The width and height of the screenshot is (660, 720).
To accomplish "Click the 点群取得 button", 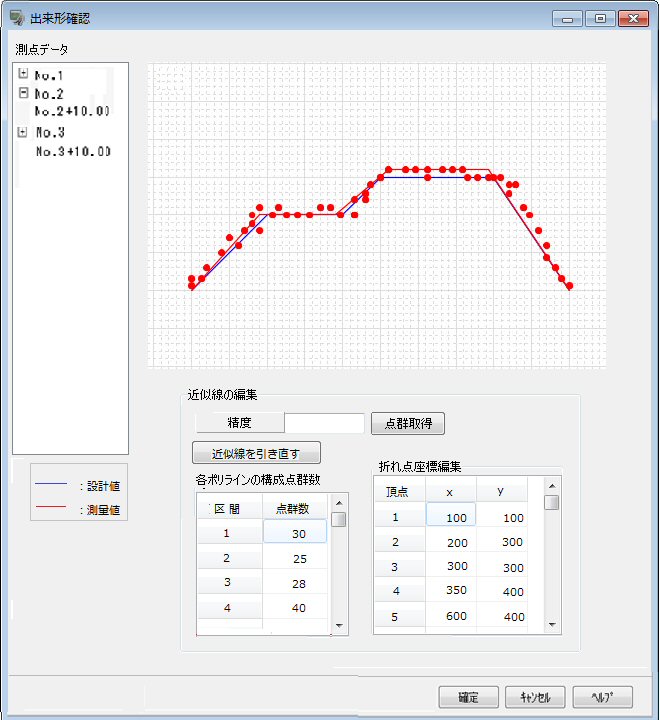I will click(408, 423).
